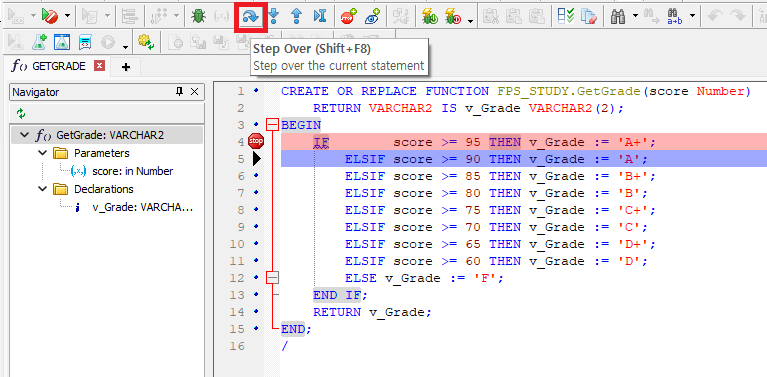Select the GetGrade: VARCHAR2 root node
This screenshot has width=767, height=377.
coord(110,135)
